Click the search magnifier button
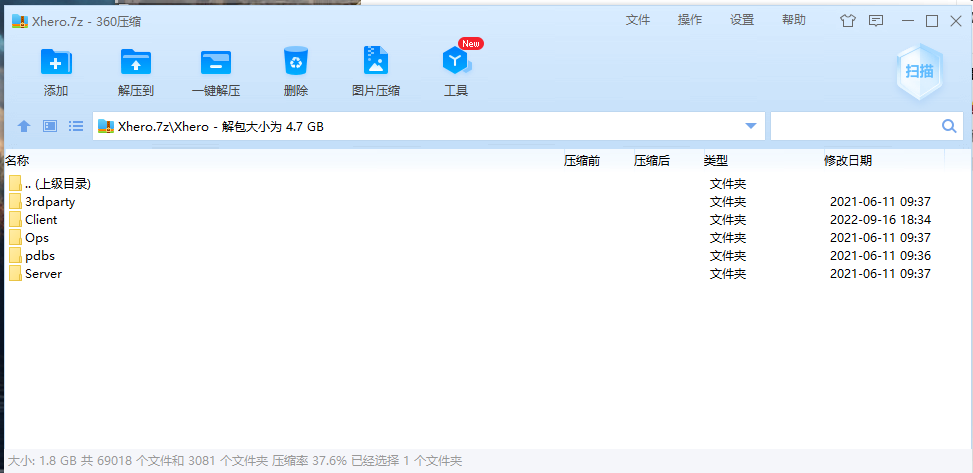The image size is (973, 473). 949,126
